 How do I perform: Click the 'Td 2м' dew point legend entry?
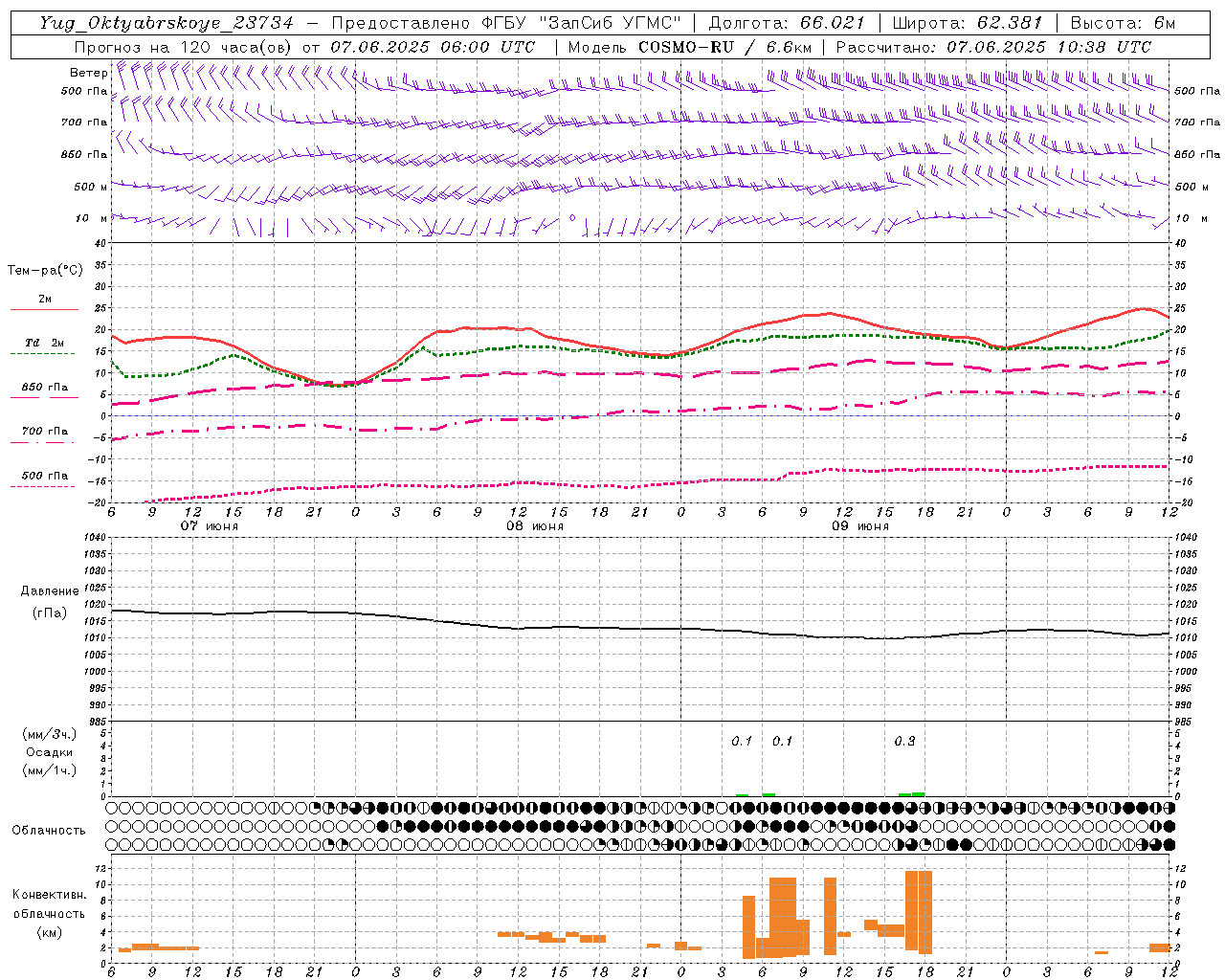(x=45, y=343)
